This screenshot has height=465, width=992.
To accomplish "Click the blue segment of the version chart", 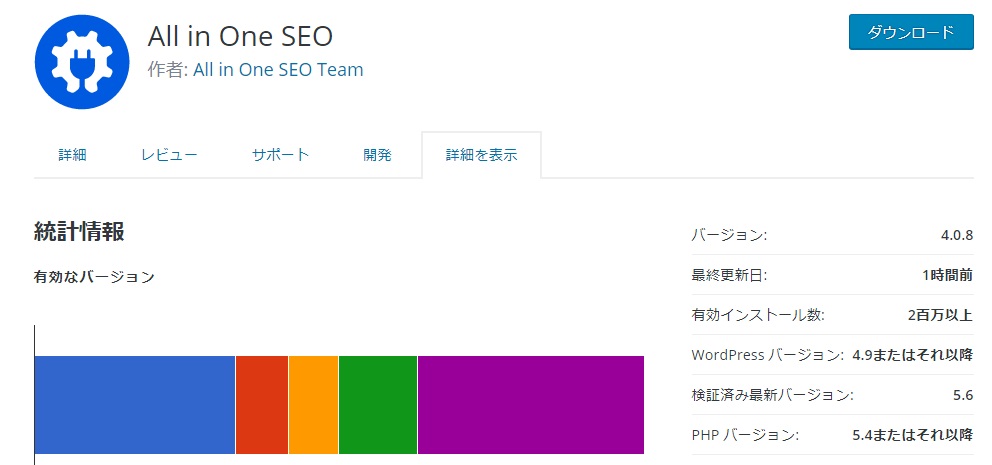I will [135, 405].
